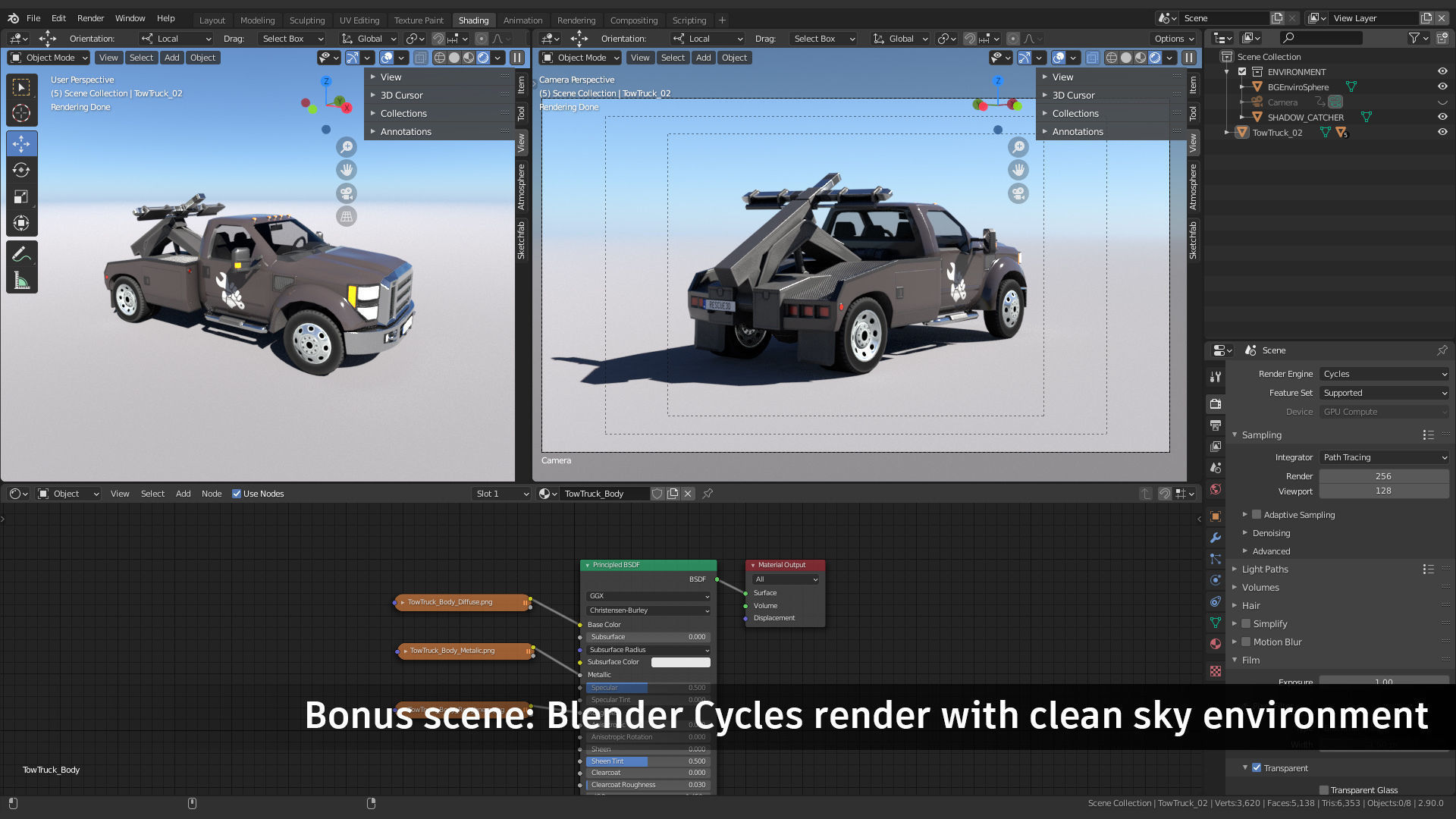Select the Annotate pencil tool
The width and height of the screenshot is (1456, 819).
(x=21, y=255)
